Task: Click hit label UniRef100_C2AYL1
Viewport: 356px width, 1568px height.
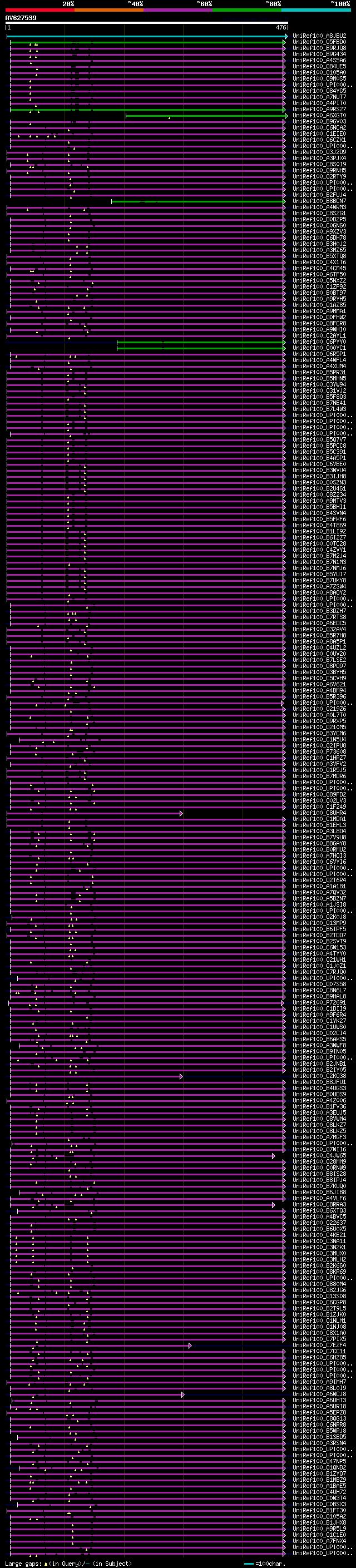Action: click(319, 336)
